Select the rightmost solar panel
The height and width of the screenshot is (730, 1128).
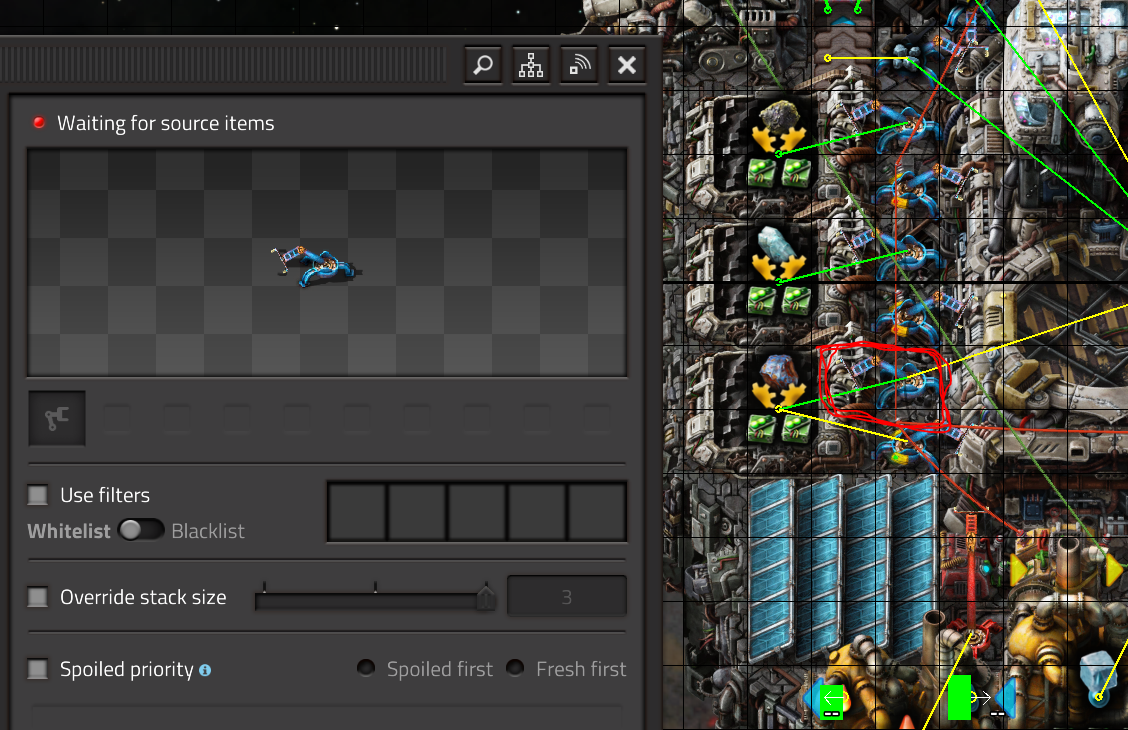click(x=914, y=570)
